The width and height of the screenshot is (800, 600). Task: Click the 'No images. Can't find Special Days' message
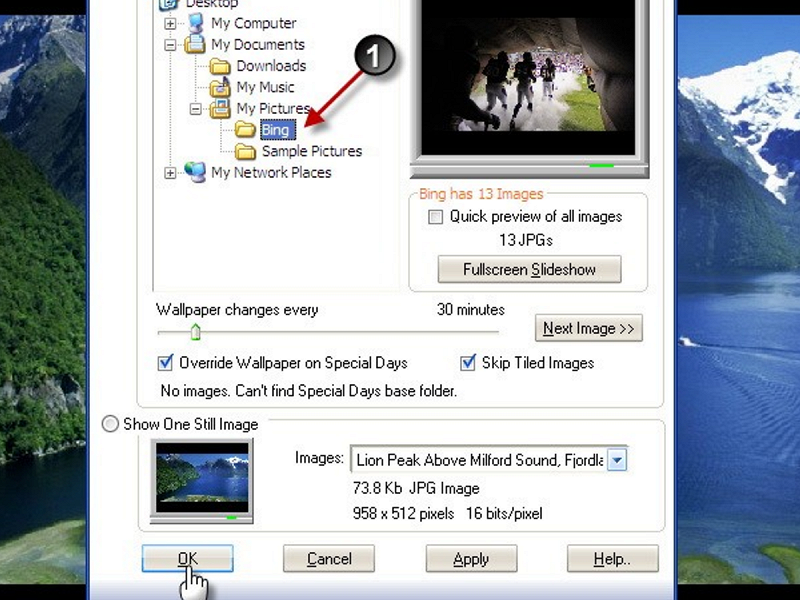tap(309, 391)
